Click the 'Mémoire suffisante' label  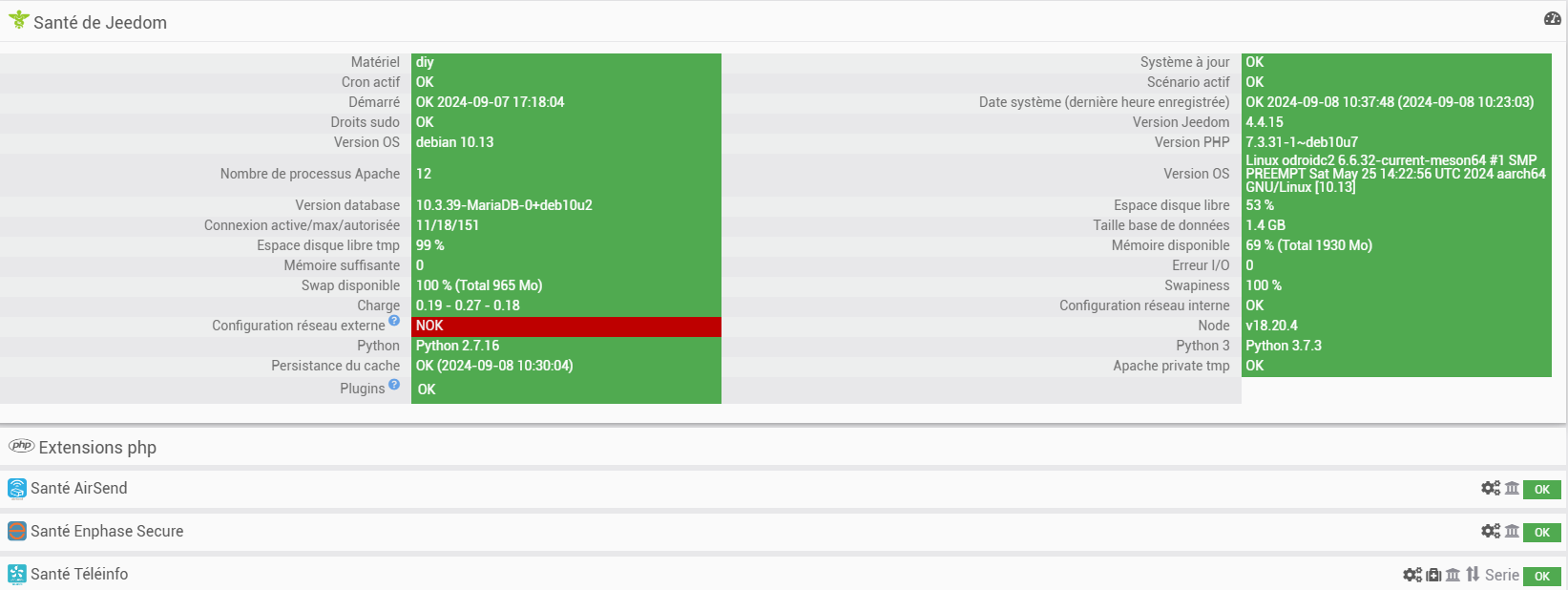coord(342,265)
